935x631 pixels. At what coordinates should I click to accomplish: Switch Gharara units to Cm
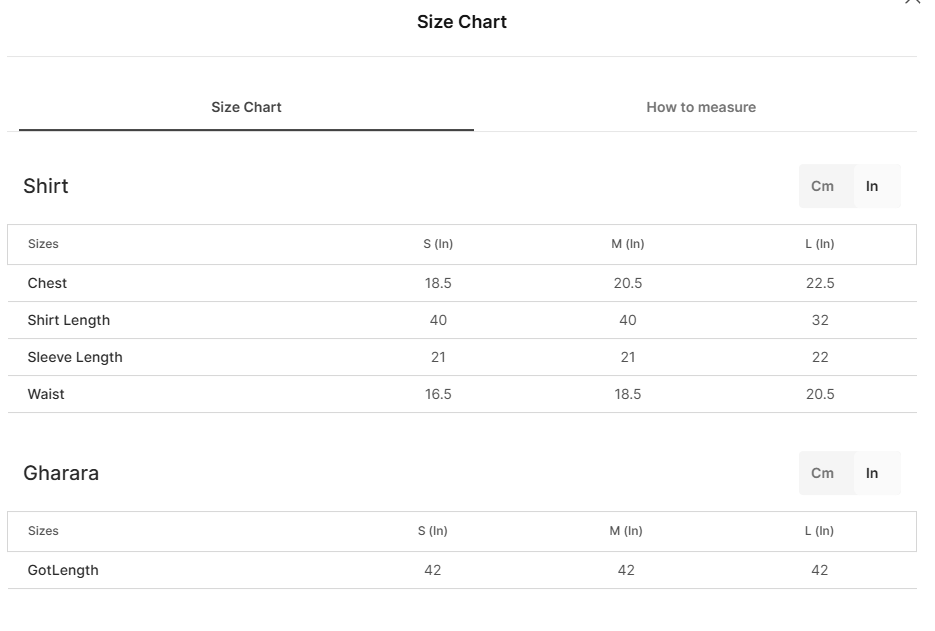[x=822, y=473]
